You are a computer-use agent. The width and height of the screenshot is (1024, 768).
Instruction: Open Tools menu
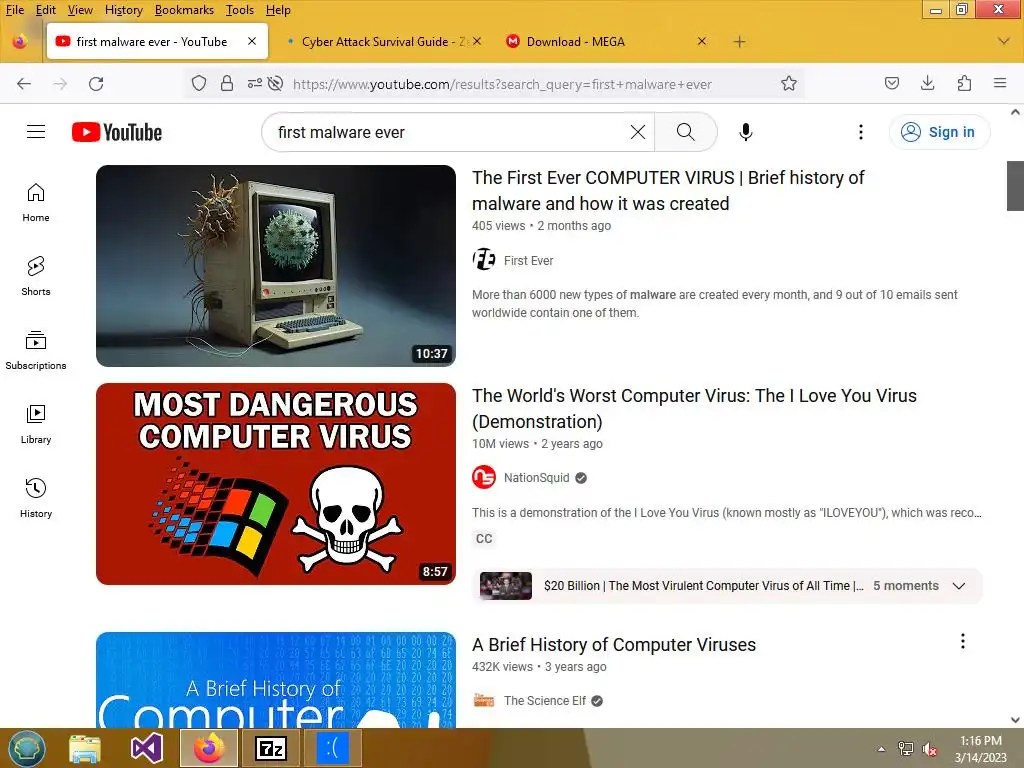point(240,10)
